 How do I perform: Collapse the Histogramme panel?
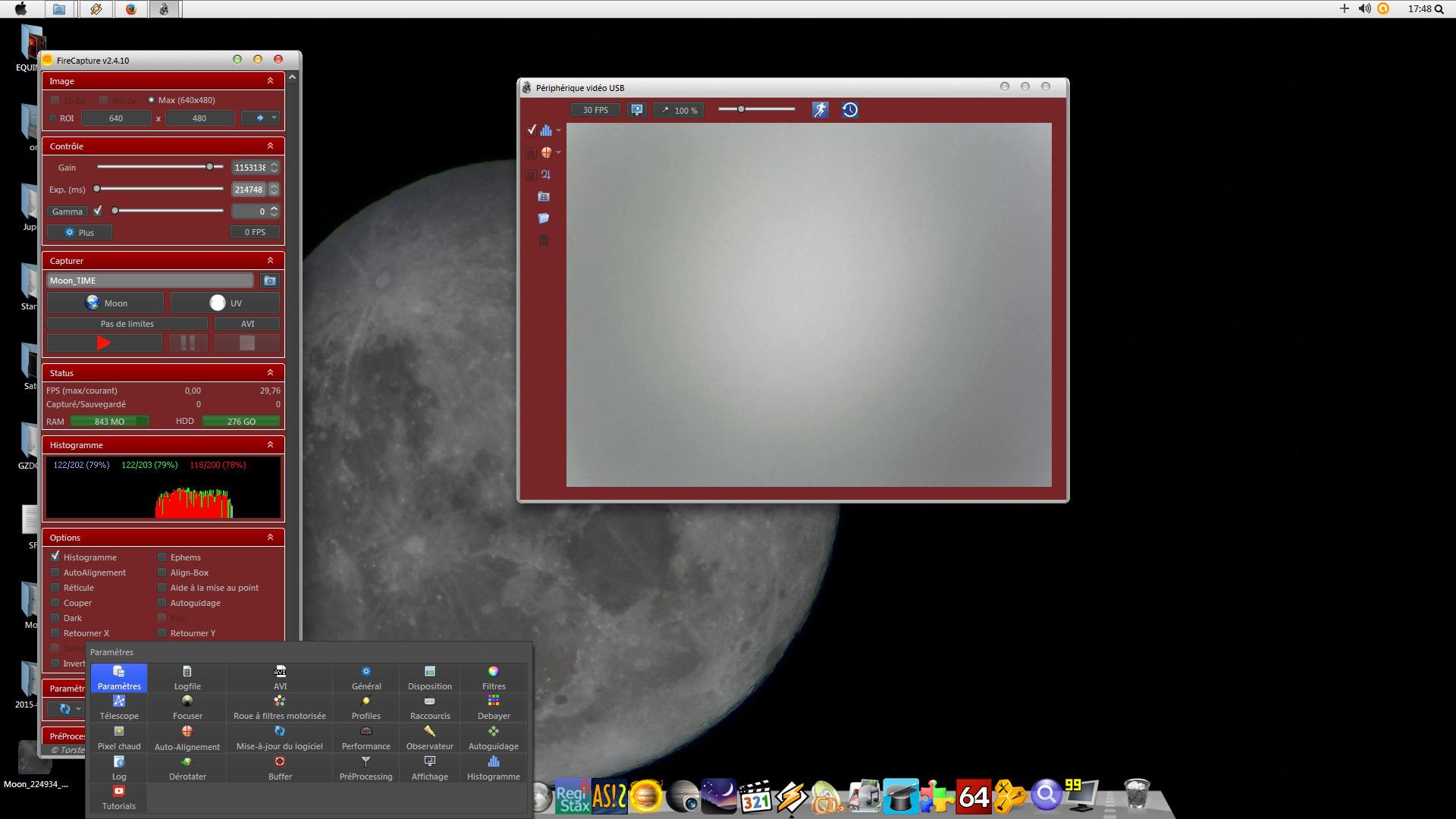click(270, 445)
